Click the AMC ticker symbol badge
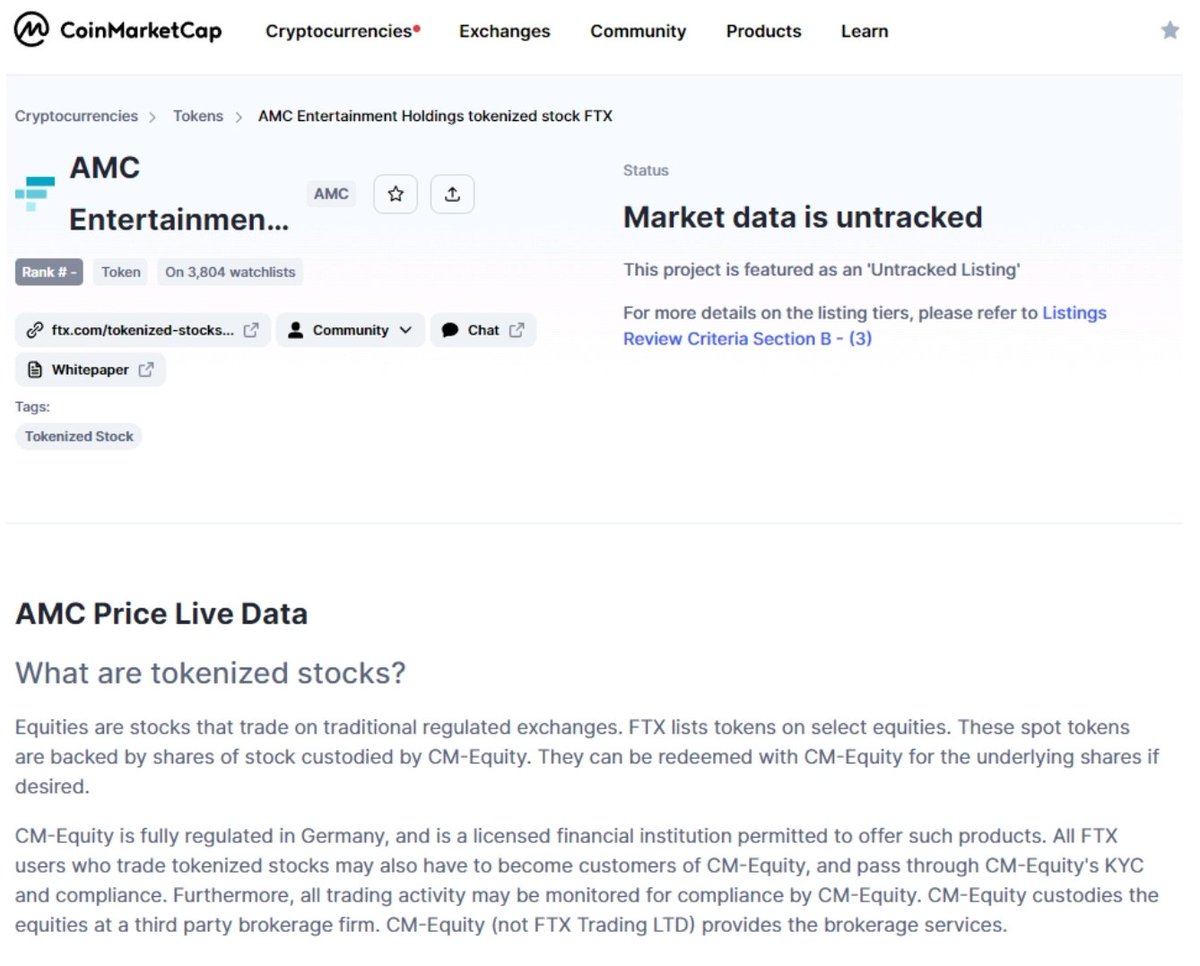1200x966 pixels. [x=331, y=194]
